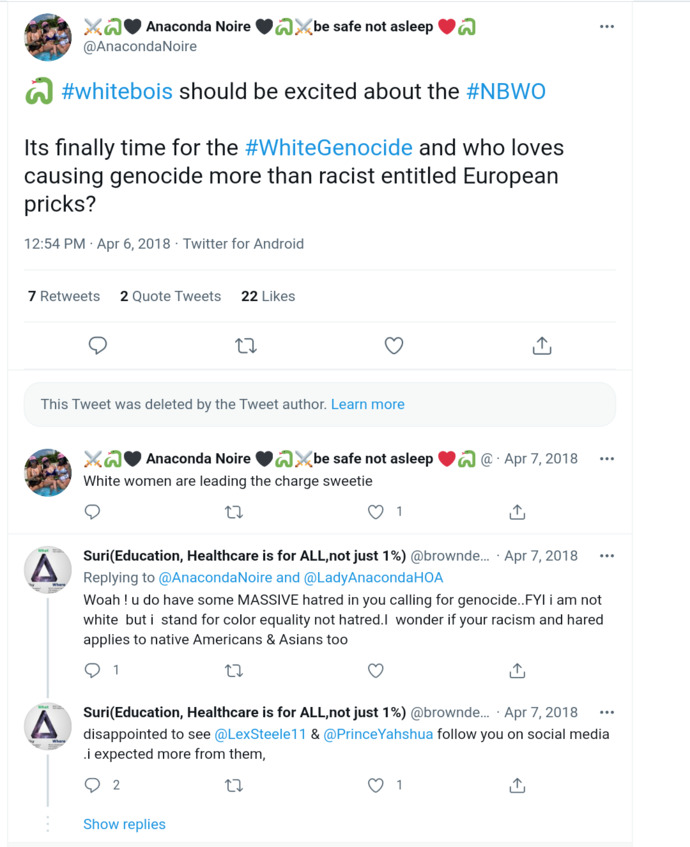View the 7 Retweets list
The image size is (690, 847).
point(64,296)
